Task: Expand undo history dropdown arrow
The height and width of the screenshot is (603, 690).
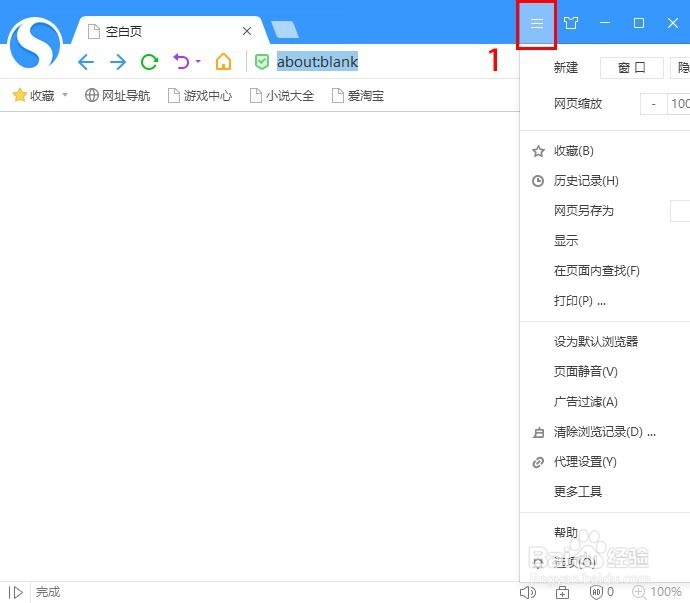Action: (x=198, y=62)
